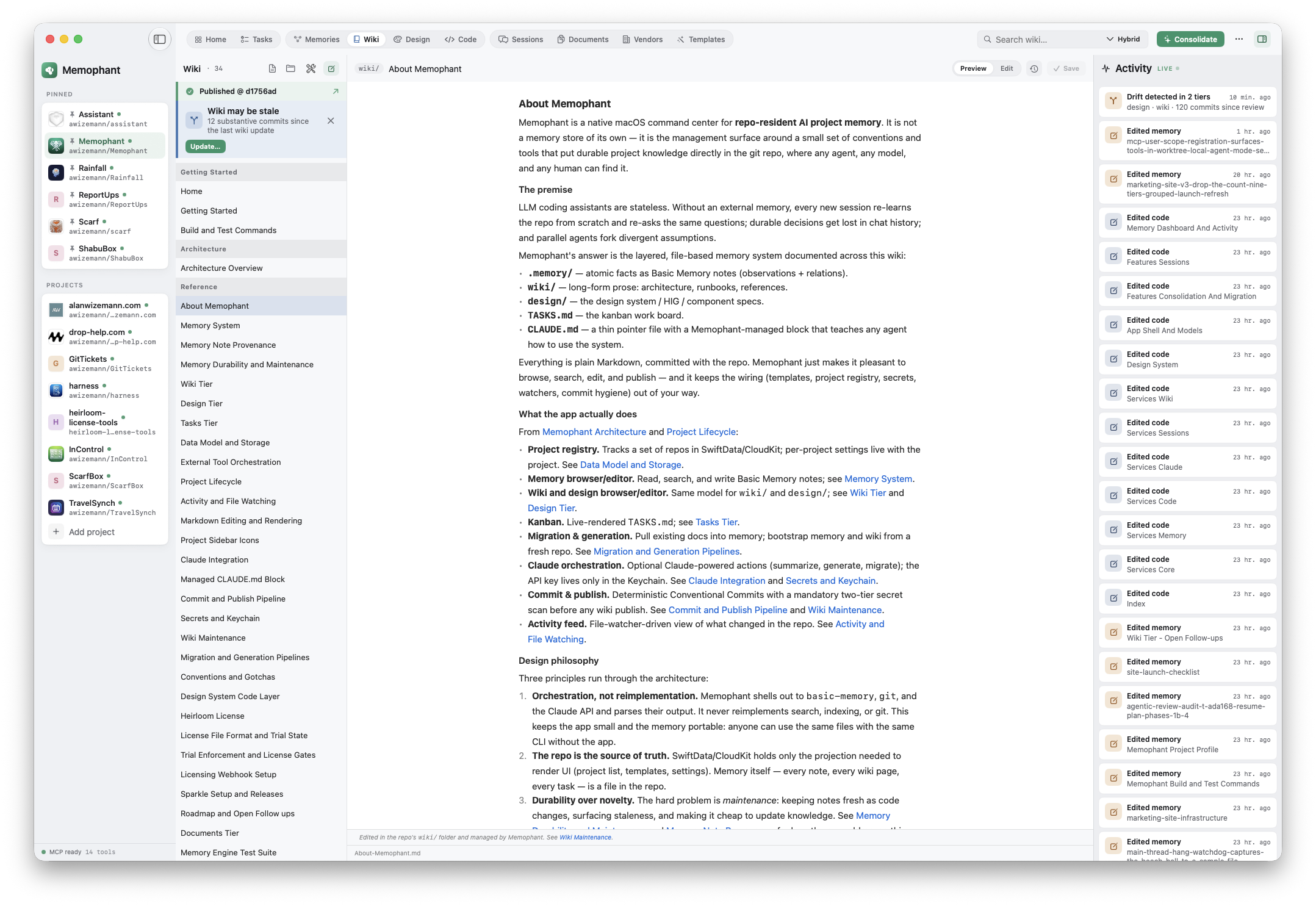The height and width of the screenshot is (906, 1316).
Task: Click the wiki folder icon
Action: pyautogui.click(x=290, y=68)
